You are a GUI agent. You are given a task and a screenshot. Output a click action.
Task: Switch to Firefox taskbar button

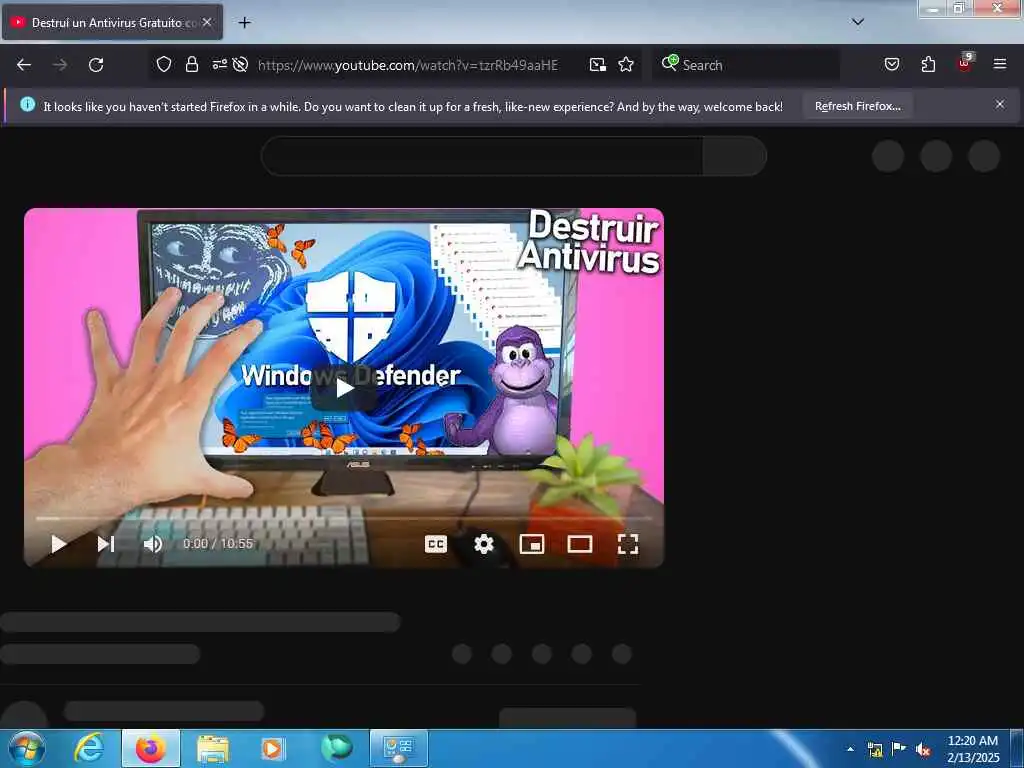pyautogui.click(x=151, y=748)
